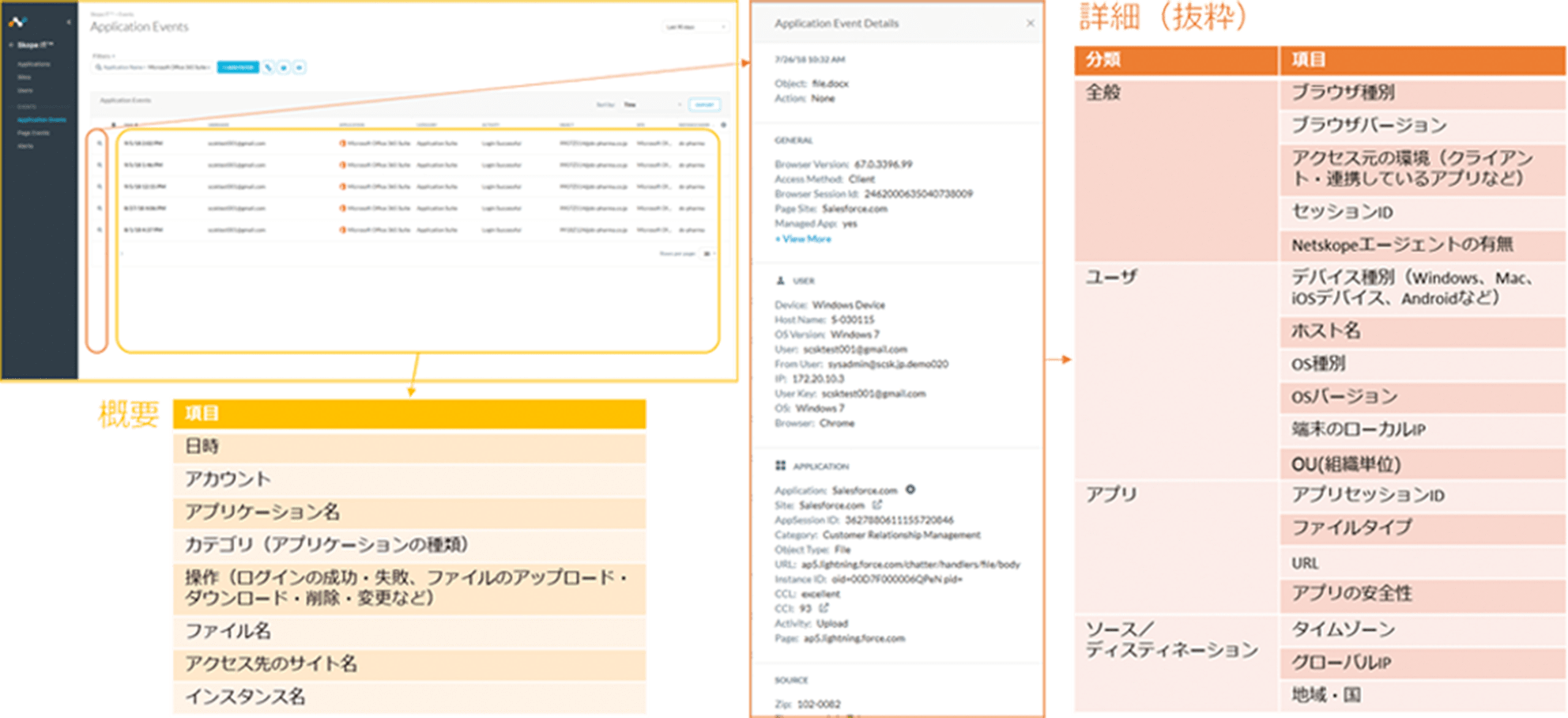Click the Application Events page title
This screenshot has width=1568, height=718.
pyautogui.click(x=139, y=27)
